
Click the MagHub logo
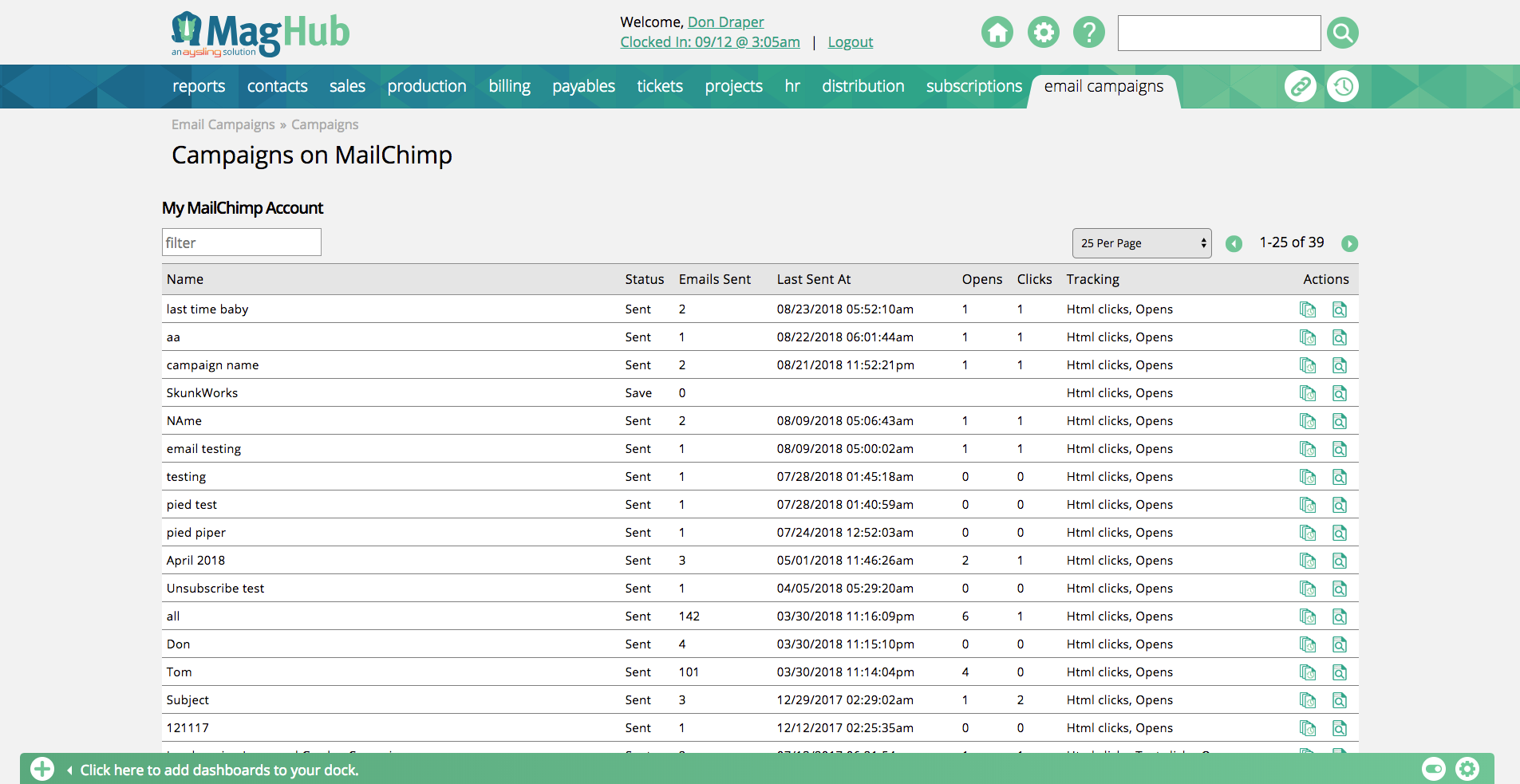click(x=260, y=33)
